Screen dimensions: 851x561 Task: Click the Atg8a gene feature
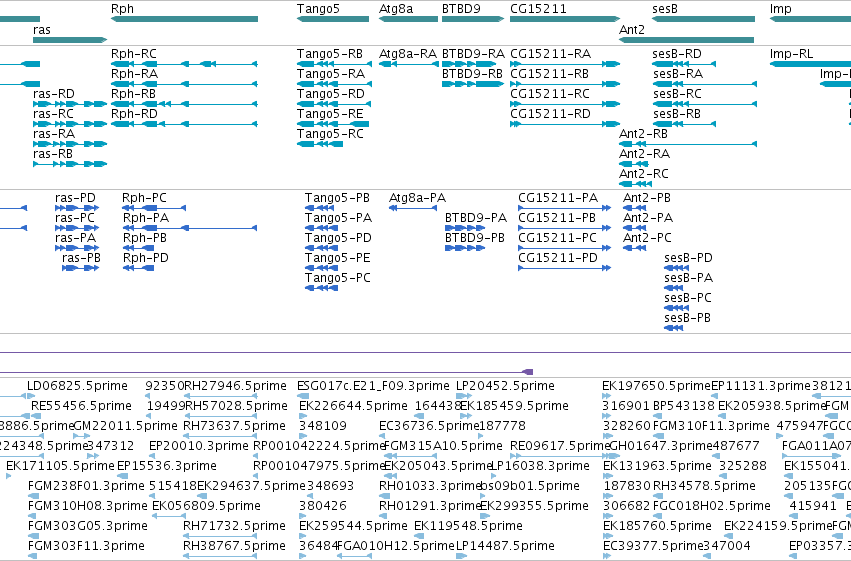click(408, 20)
